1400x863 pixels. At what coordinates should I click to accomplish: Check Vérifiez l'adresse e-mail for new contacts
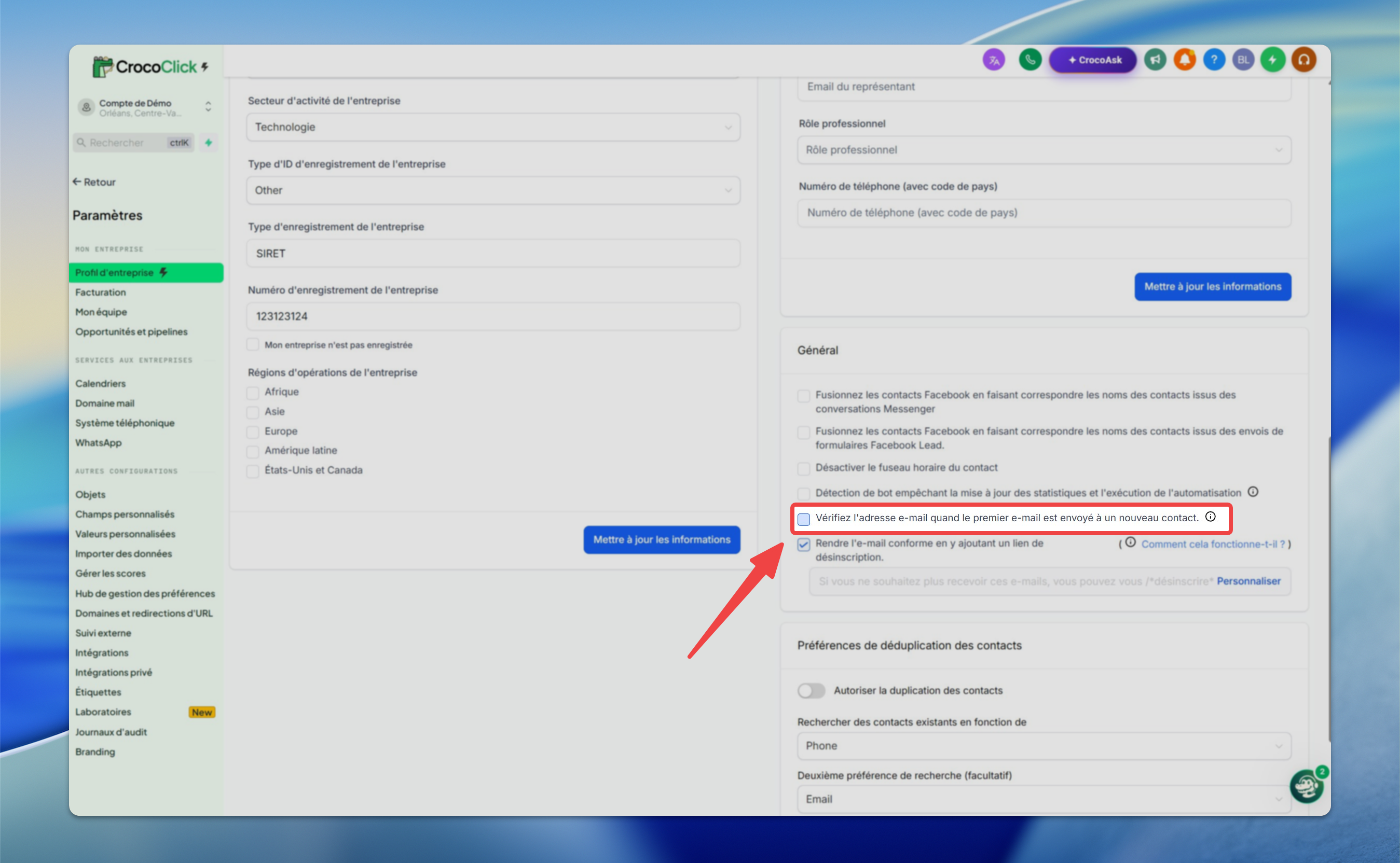pos(803,519)
